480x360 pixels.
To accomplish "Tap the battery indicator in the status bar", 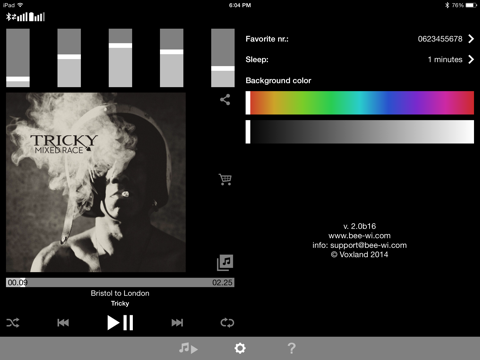I will (x=471, y=5).
